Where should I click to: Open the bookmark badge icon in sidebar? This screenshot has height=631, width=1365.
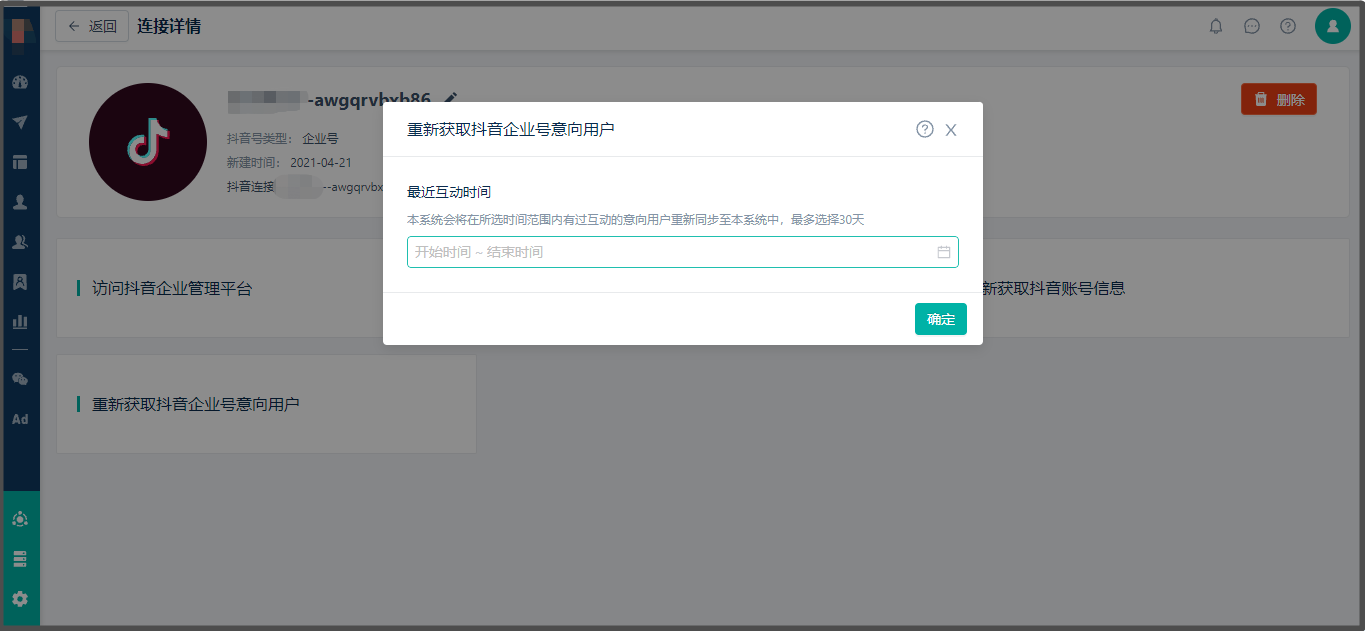(x=20, y=282)
